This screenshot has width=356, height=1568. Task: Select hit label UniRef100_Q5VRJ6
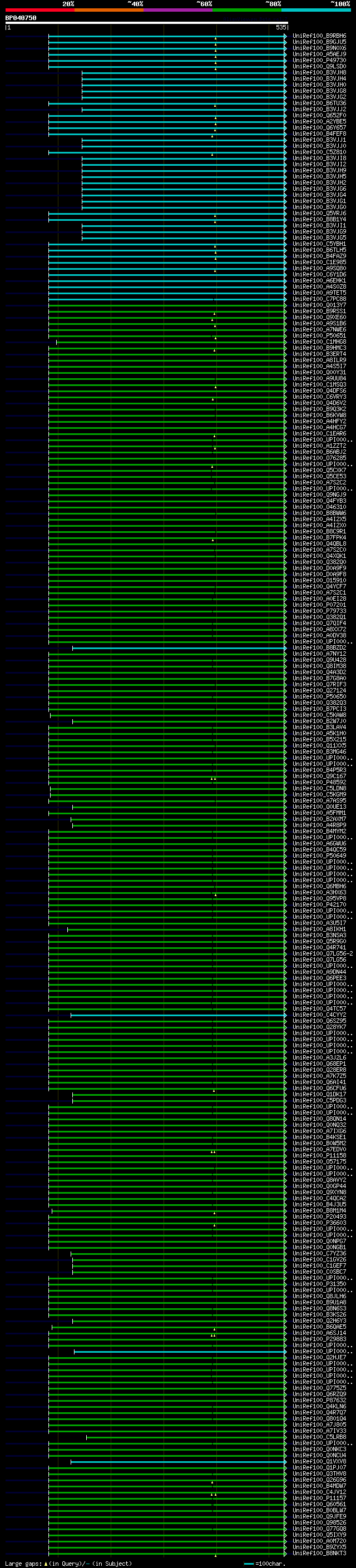coord(319,213)
